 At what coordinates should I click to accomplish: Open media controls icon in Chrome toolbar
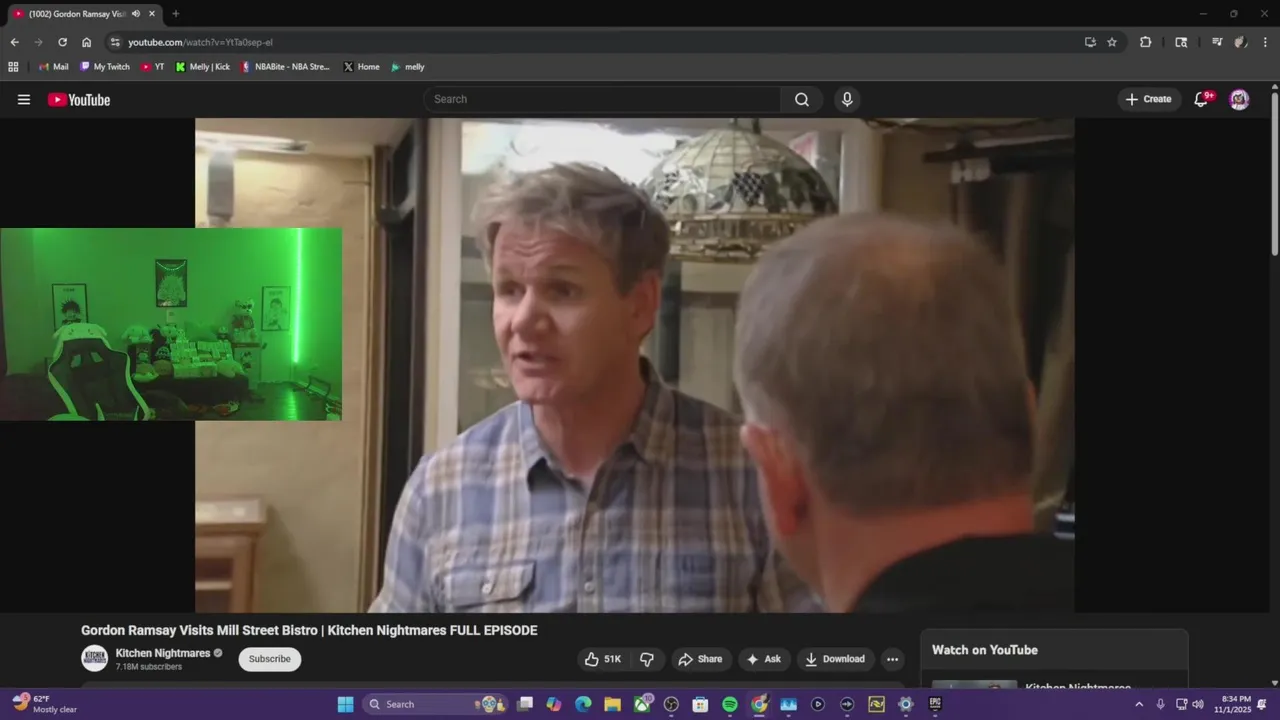[1217, 42]
